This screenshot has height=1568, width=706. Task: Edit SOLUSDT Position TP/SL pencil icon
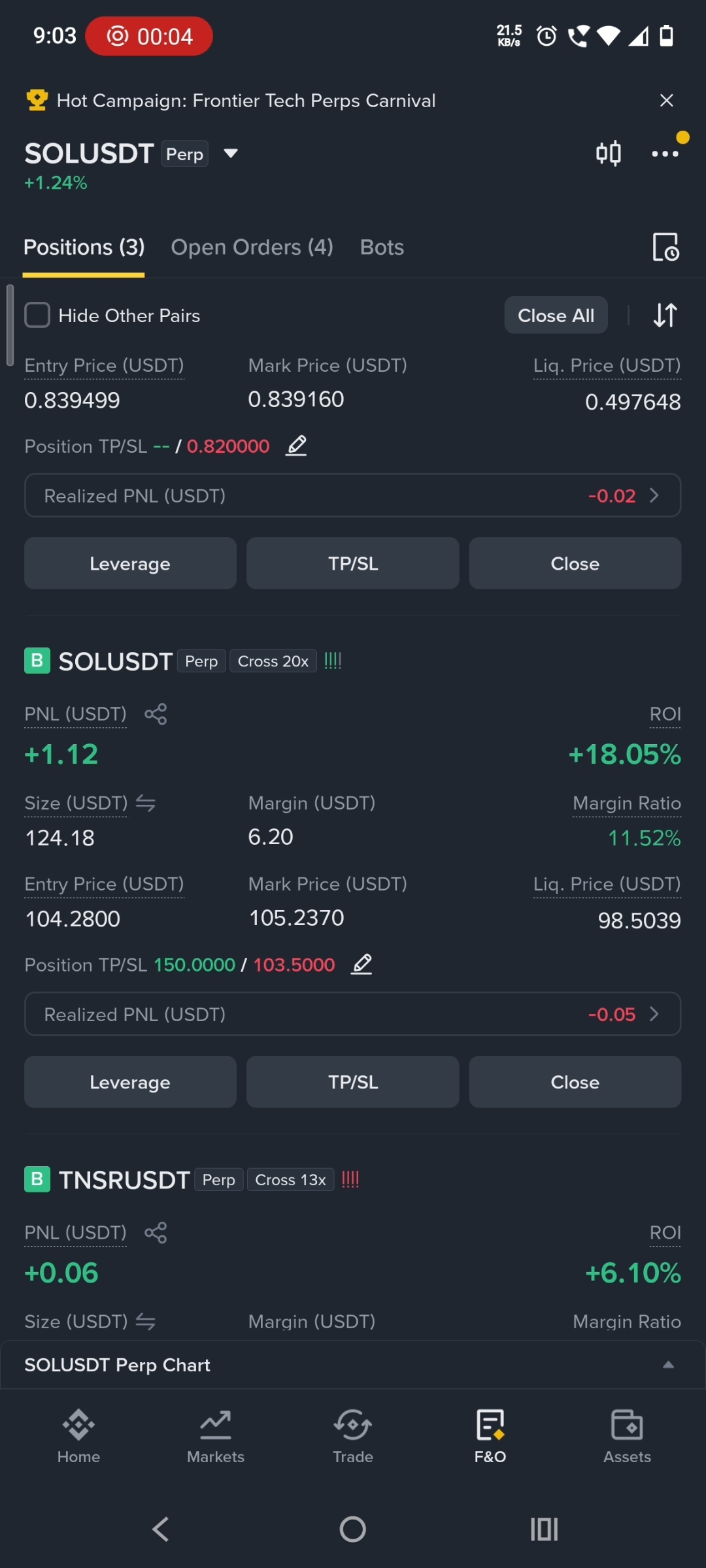pos(361,964)
